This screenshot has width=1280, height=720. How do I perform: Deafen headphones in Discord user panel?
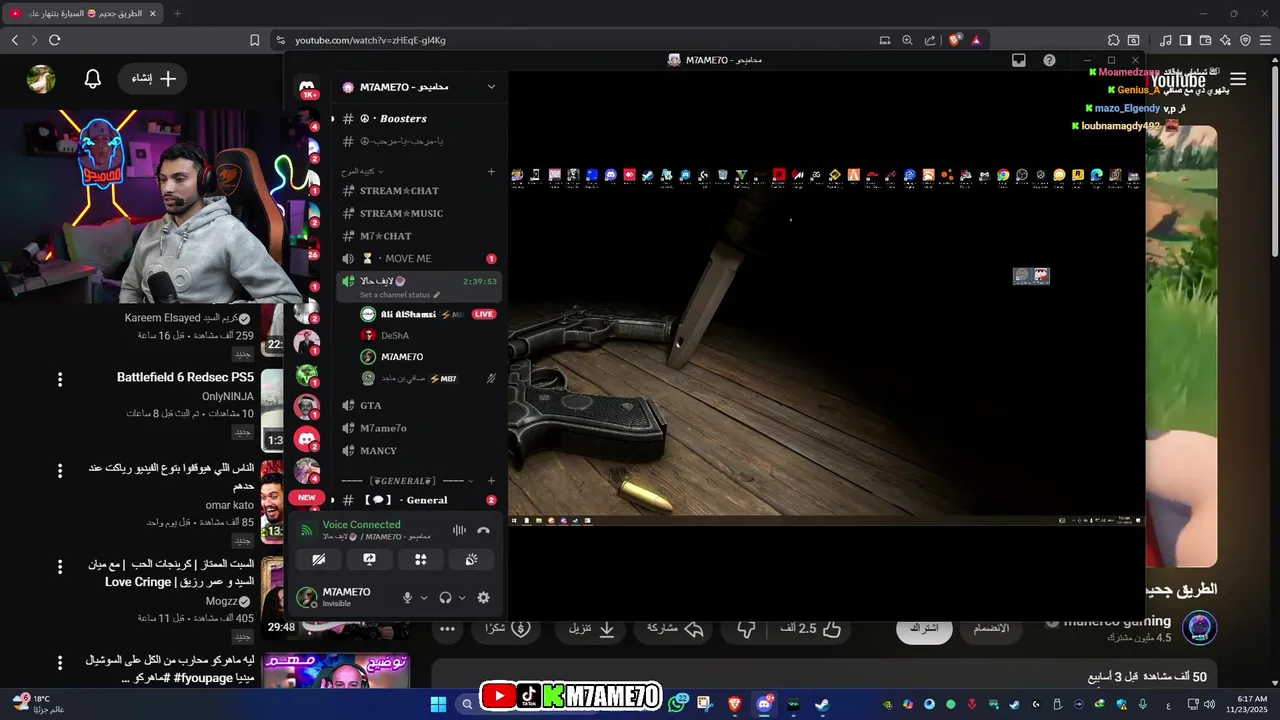click(x=445, y=598)
